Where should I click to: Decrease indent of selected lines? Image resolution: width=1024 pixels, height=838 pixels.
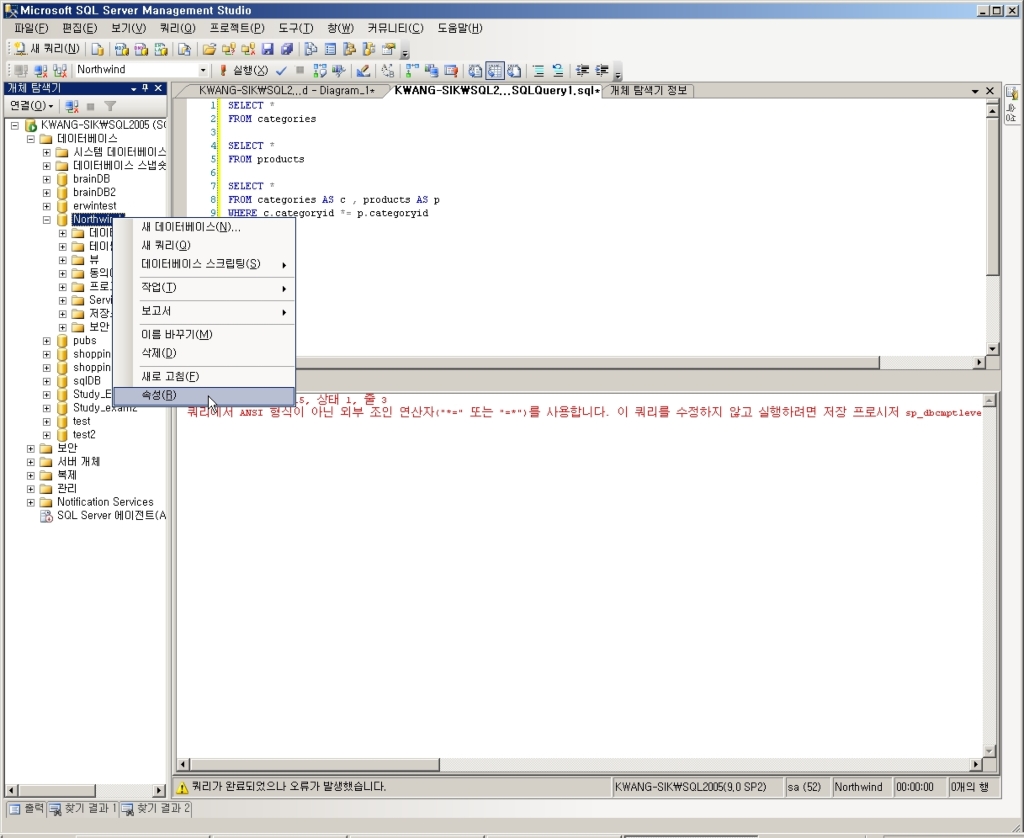coord(583,70)
